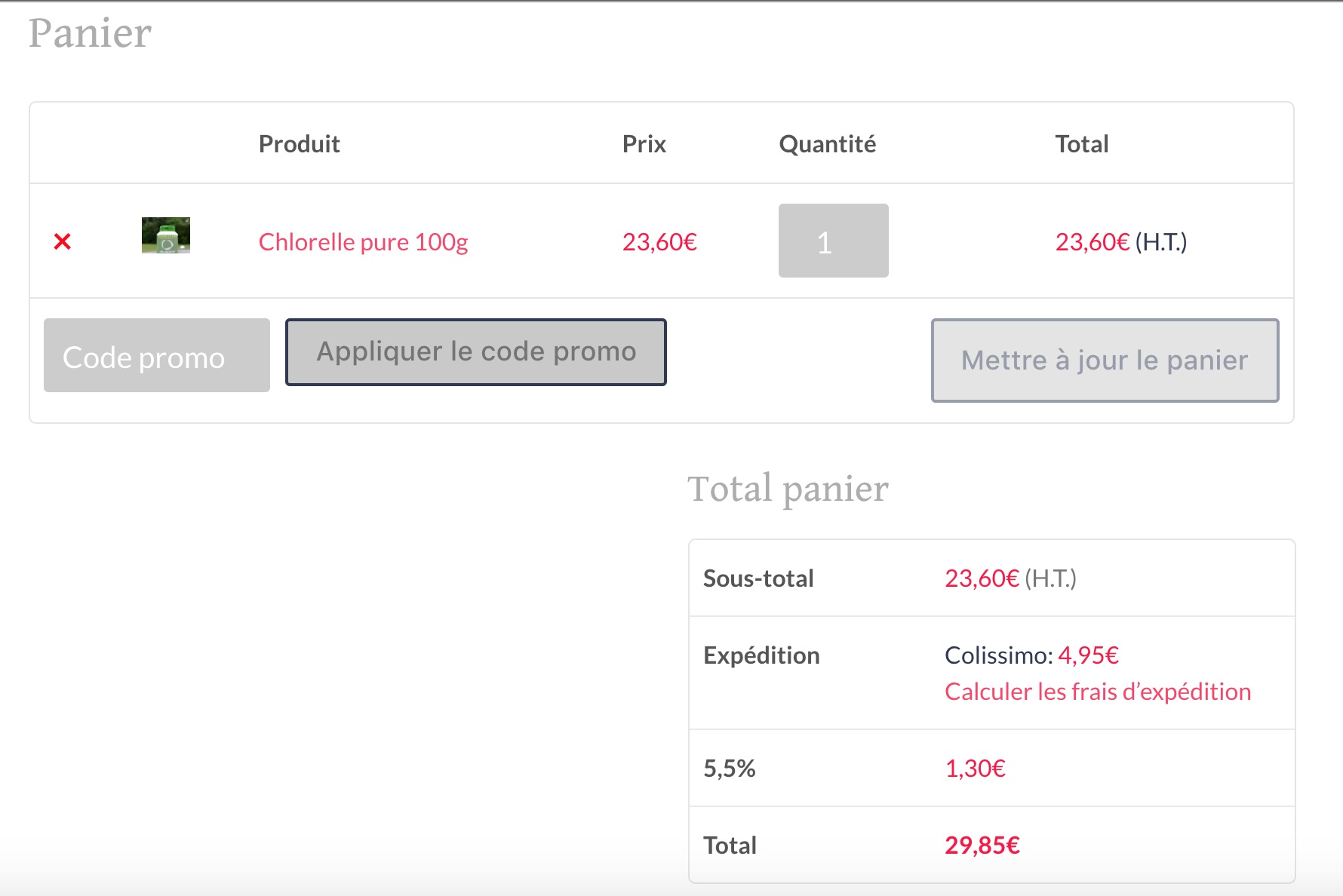
Task: Select the Produit column header
Action: pyautogui.click(x=299, y=144)
